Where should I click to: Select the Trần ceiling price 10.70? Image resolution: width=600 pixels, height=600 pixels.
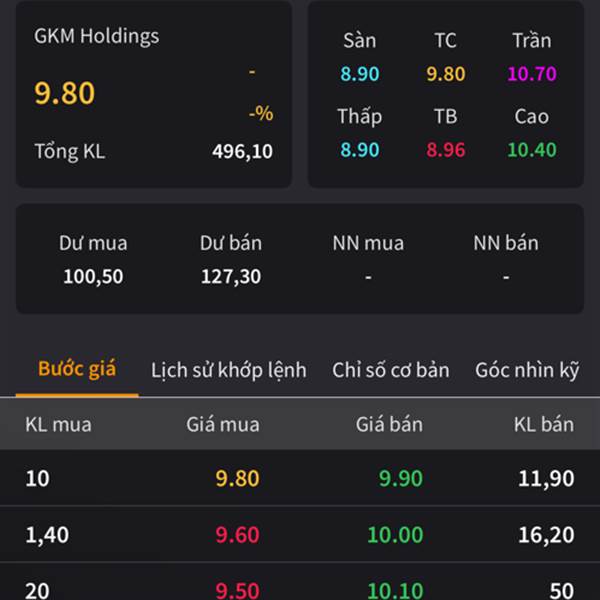coord(532,73)
